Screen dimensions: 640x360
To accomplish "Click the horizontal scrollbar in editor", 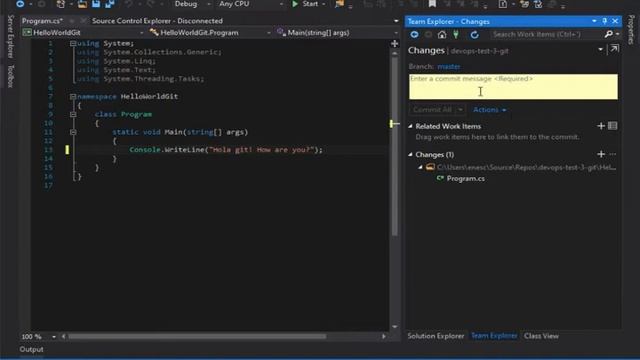I will tap(197, 337).
